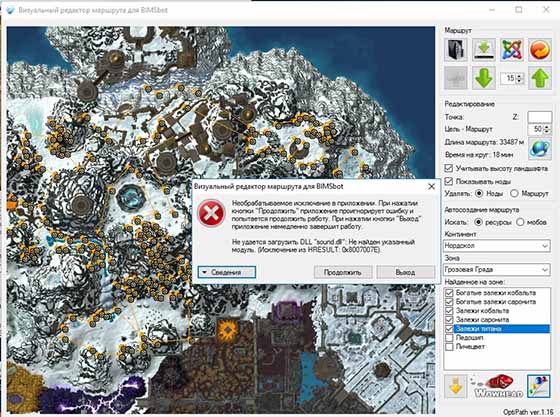Image resolution: width=560 pixels, height=417 pixels.
Task: Click the green save-route download icon
Action: point(484,49)
